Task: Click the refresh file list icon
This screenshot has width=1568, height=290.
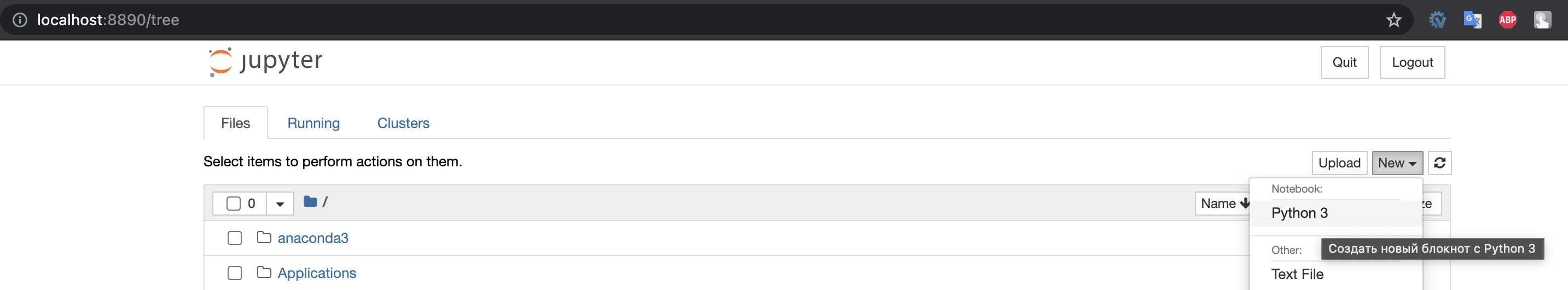Action: pos(1439,163)
